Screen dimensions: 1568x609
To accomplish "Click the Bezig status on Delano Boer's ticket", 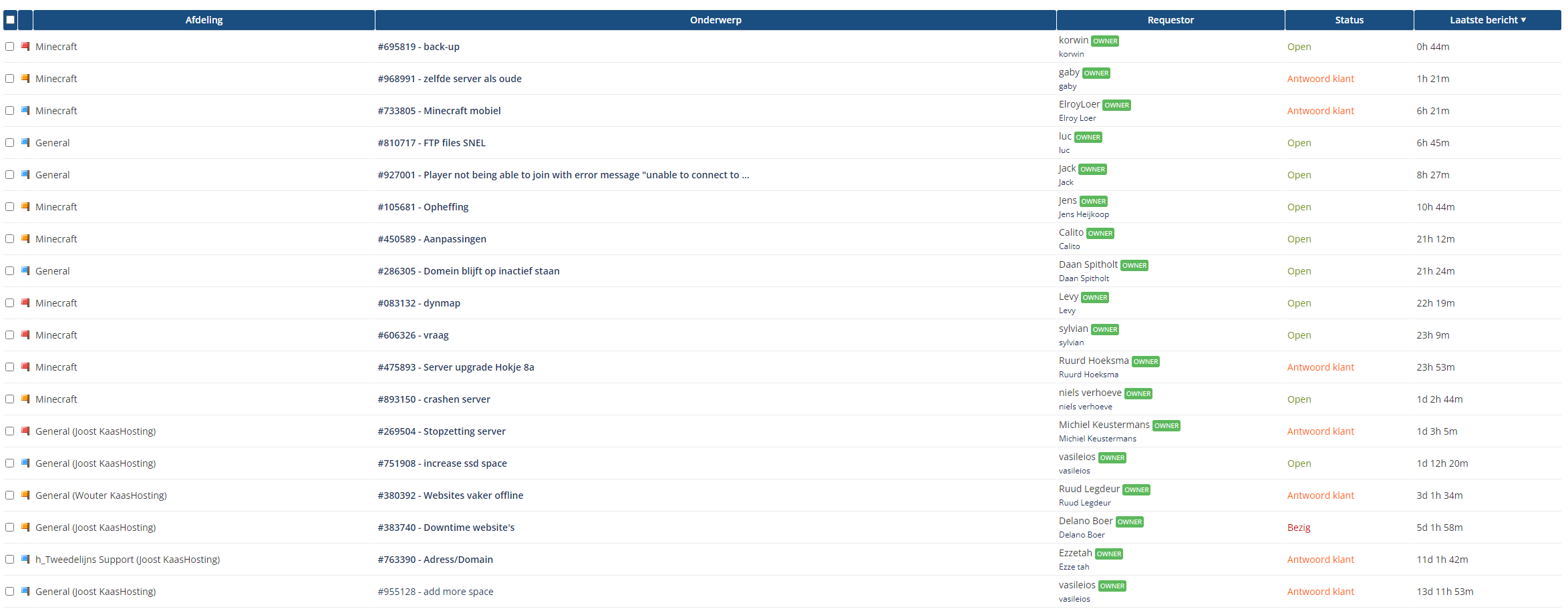I will click(x=1298, y=528).
